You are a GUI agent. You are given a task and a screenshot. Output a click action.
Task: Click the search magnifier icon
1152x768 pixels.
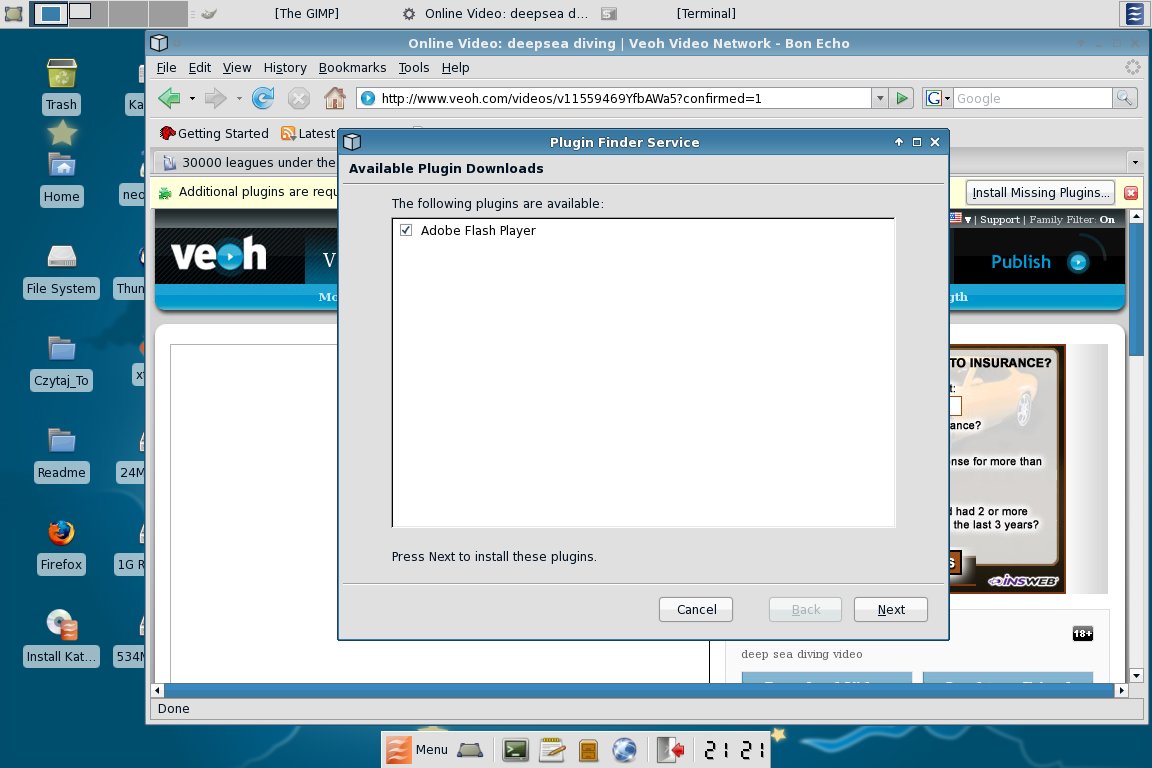pyautogui.click(x=1124, y=98)
